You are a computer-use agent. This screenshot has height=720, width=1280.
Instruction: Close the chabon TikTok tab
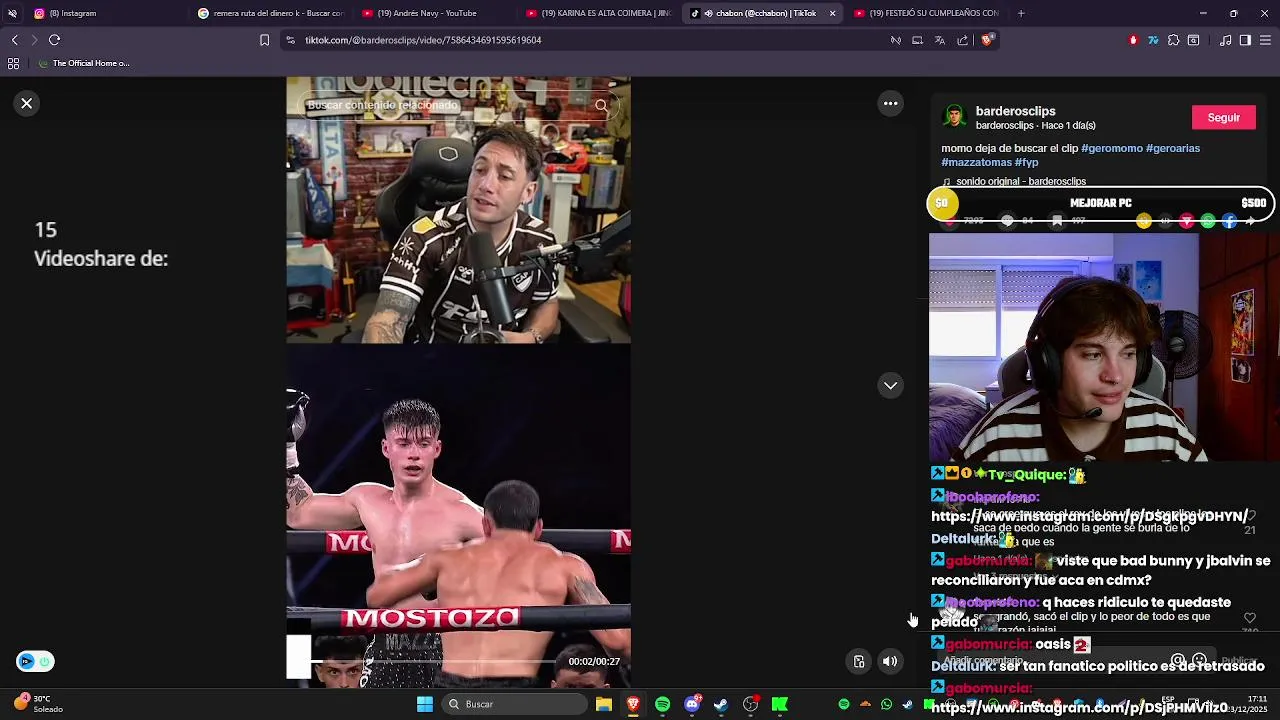[x=832, y=13]
